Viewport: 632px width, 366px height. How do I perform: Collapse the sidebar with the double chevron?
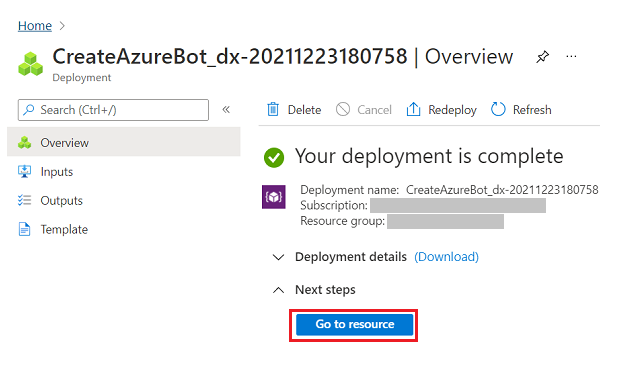(x=226, y=110)
